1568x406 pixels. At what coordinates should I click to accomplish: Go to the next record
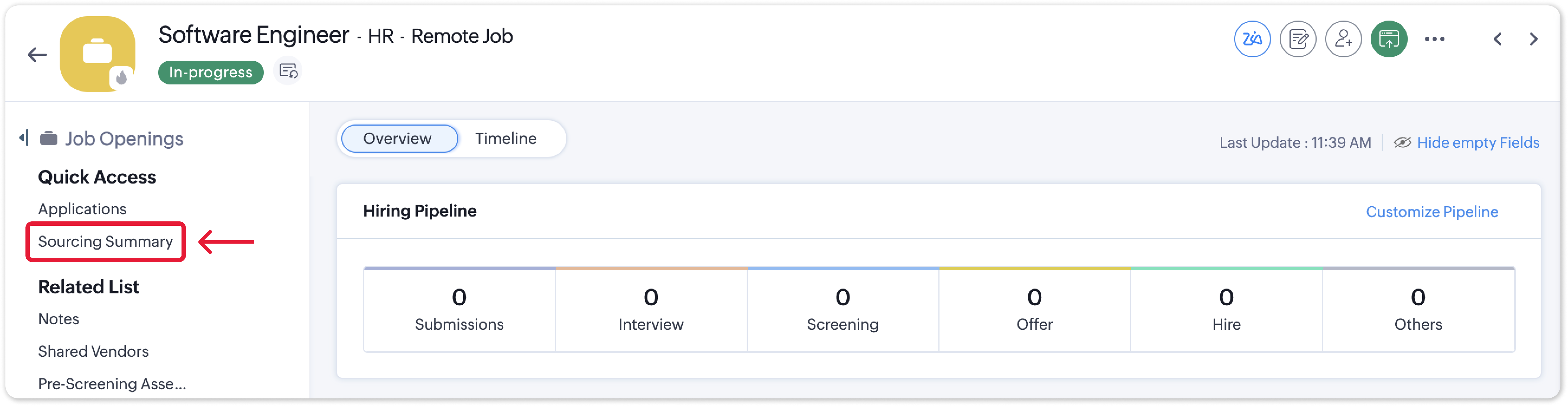pos(1533,39)
